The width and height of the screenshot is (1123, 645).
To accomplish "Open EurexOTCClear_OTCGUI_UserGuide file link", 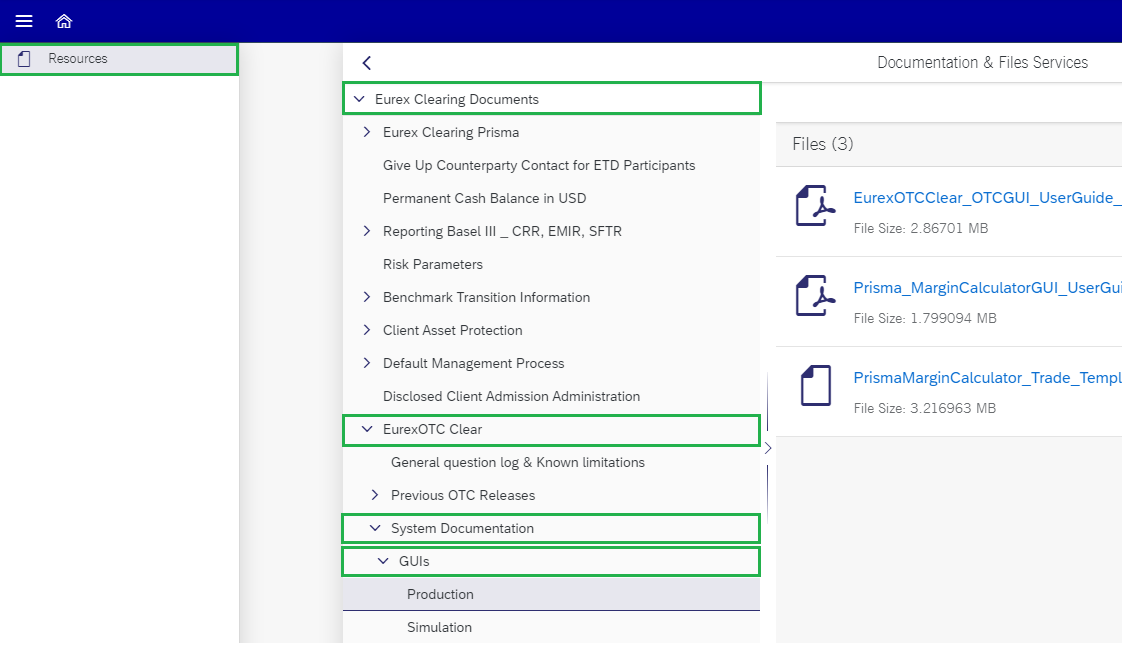I will 988,198.
